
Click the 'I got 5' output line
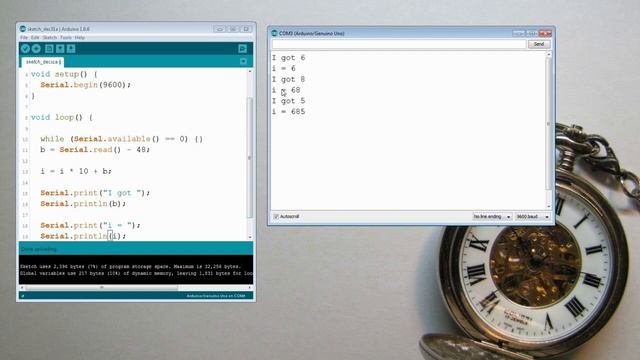click(289, 101)
